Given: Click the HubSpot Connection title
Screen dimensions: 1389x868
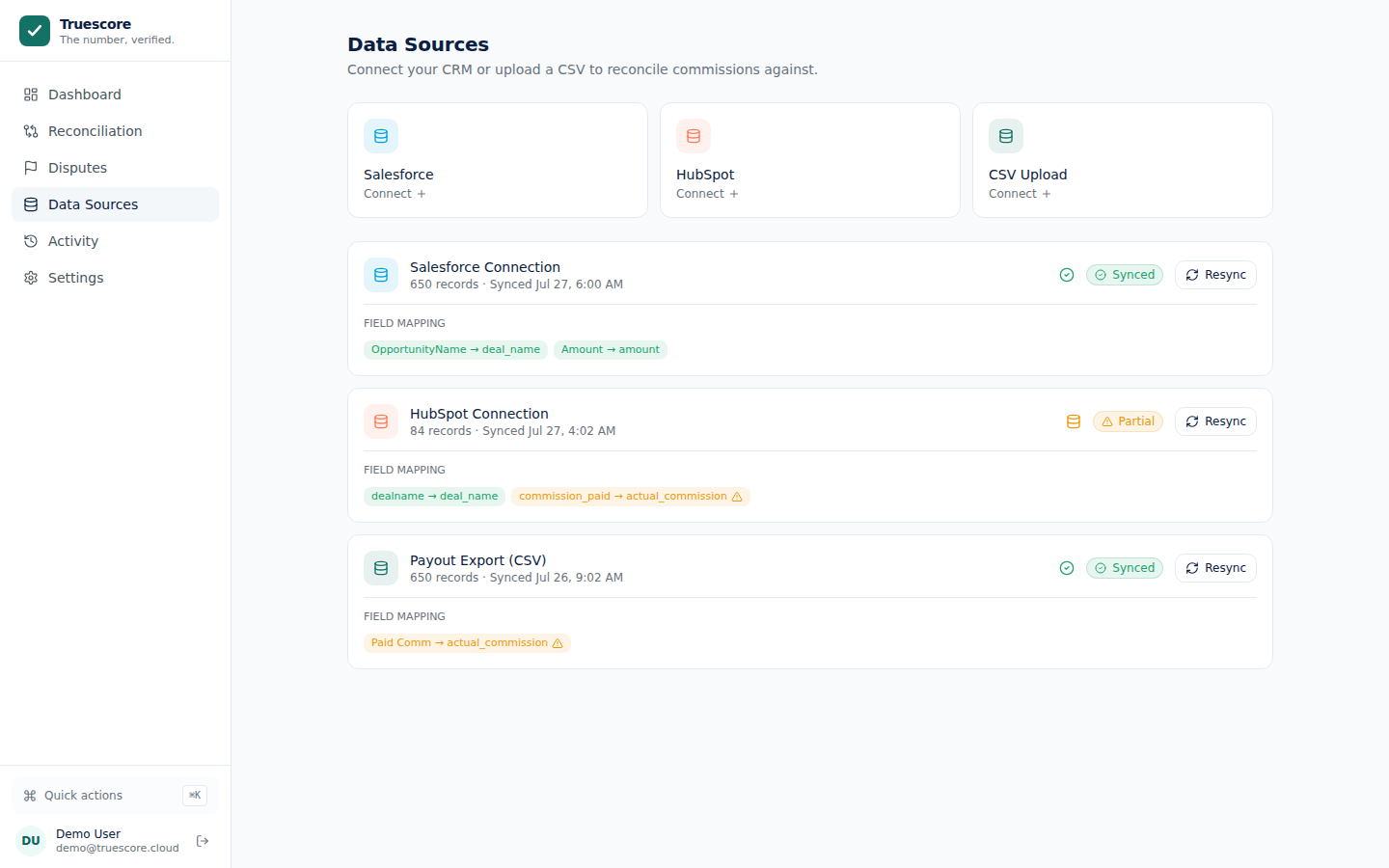Looking at the screenshot, I should click(479, 414).
